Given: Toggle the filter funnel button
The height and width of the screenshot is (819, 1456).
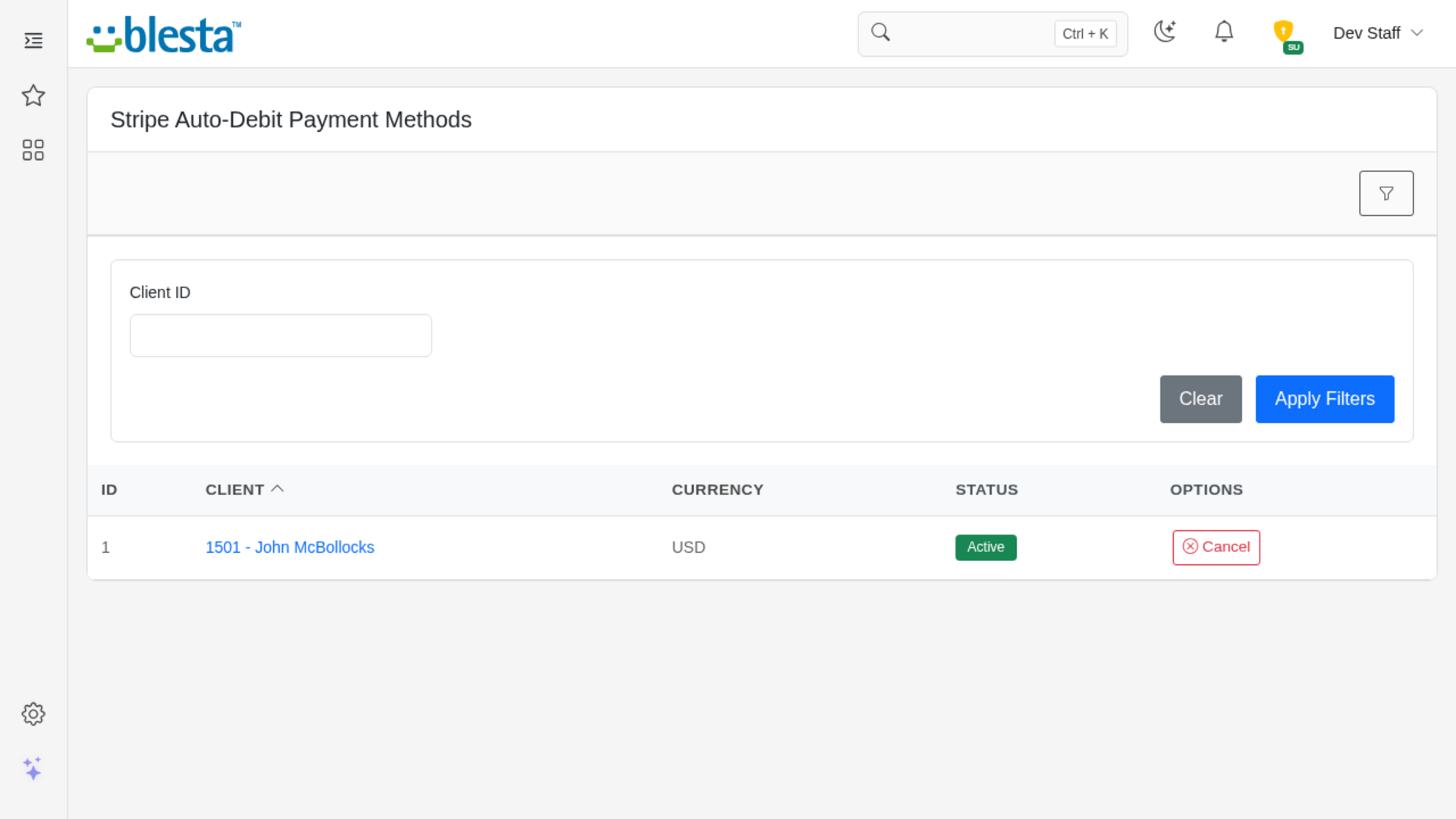Looking at the screenshot, I should tap(1386, 193).
